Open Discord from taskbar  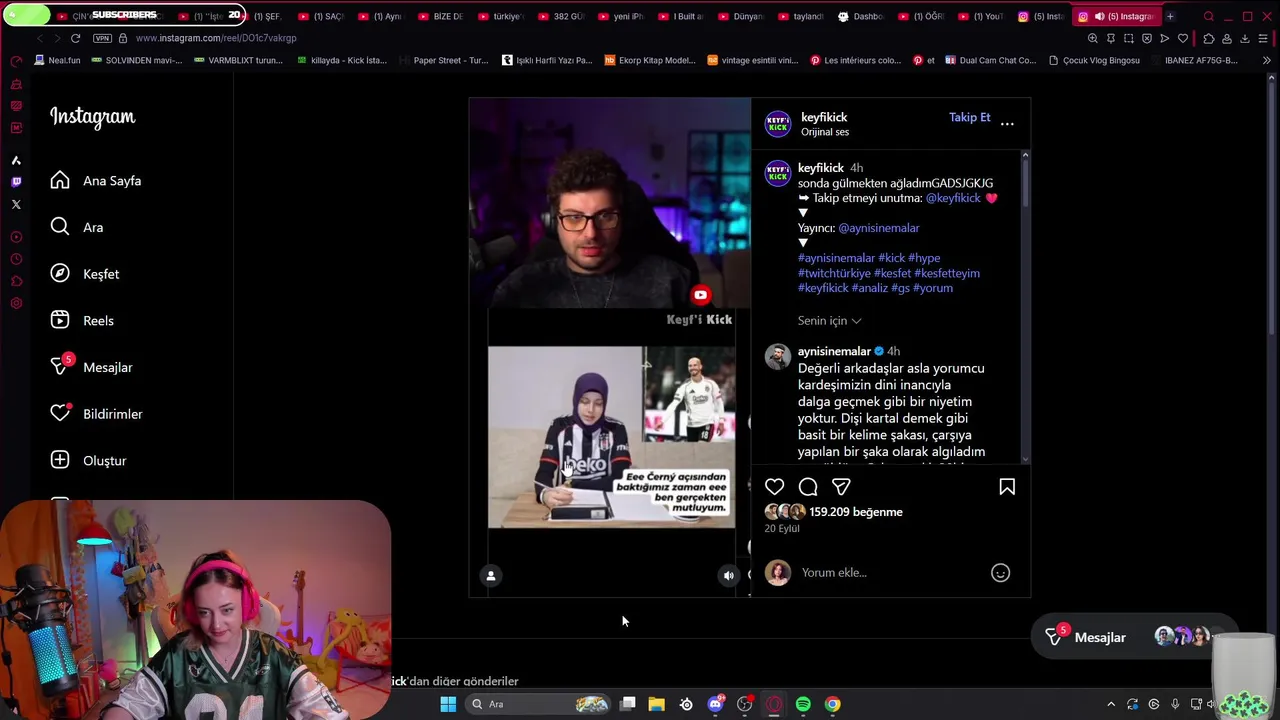pos(715,704)
